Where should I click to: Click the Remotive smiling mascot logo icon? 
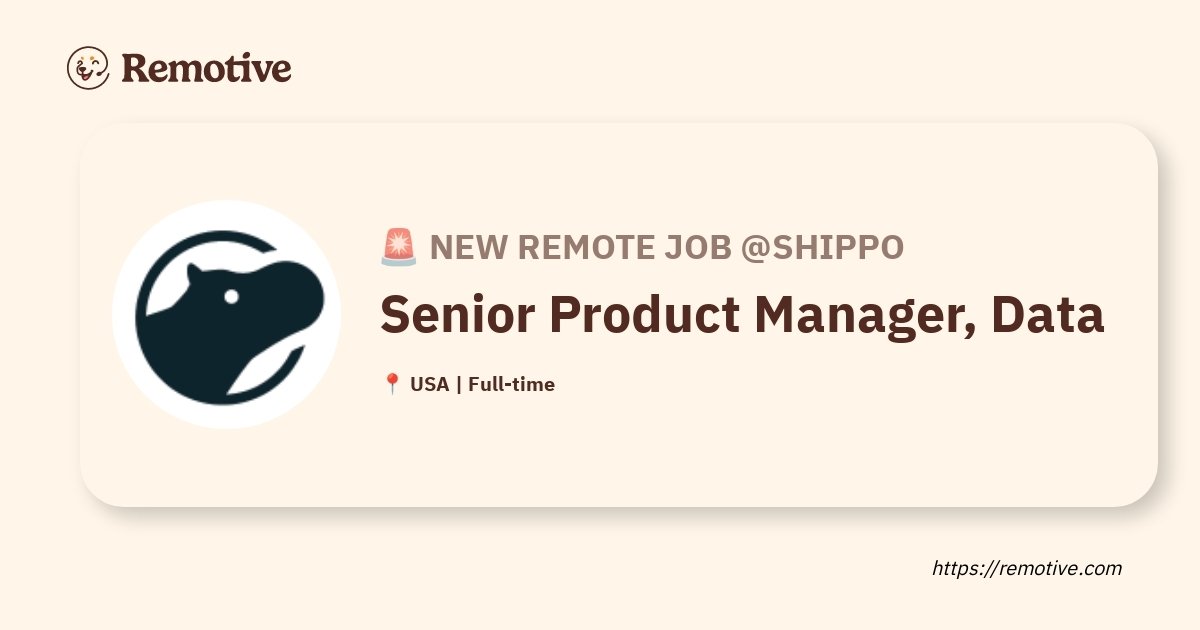coord(88,68)
